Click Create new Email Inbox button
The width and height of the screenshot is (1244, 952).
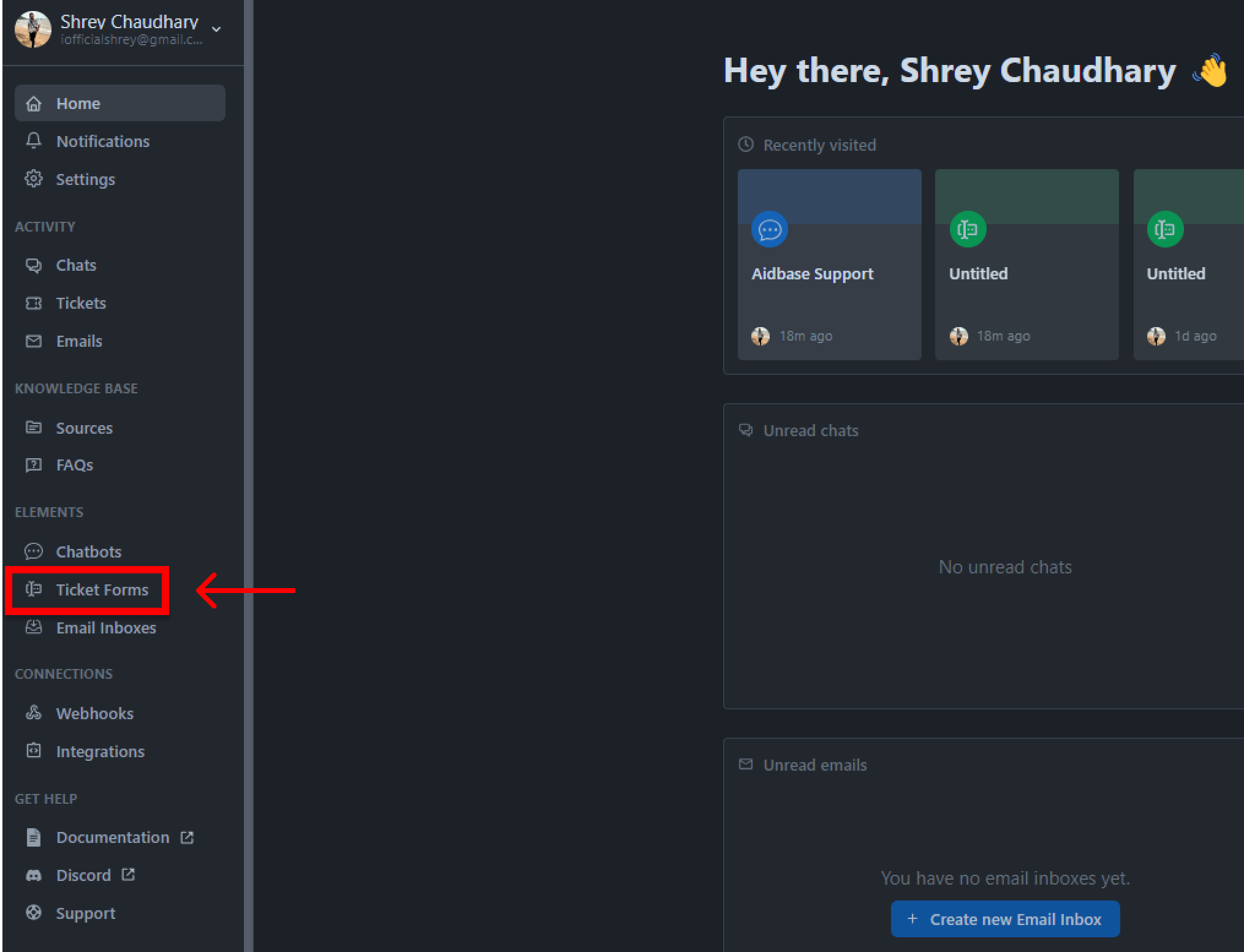coord(1005,919)
